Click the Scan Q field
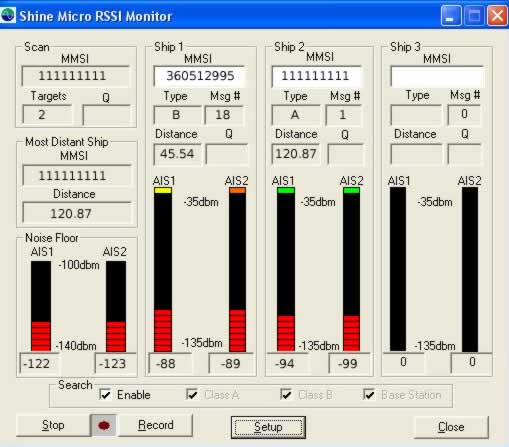 pyautogui.click(x=106, y=115)
